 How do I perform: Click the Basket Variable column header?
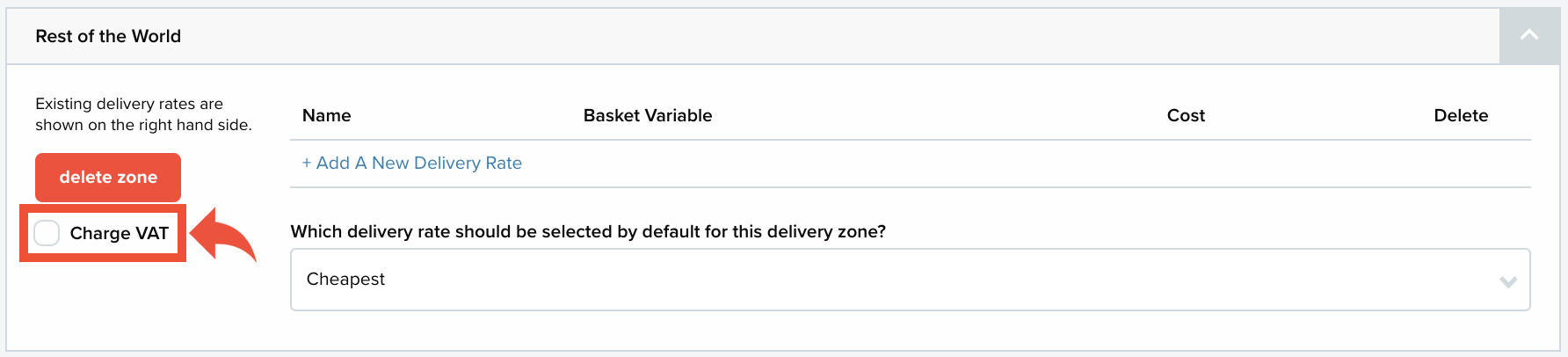click(648, 115)
